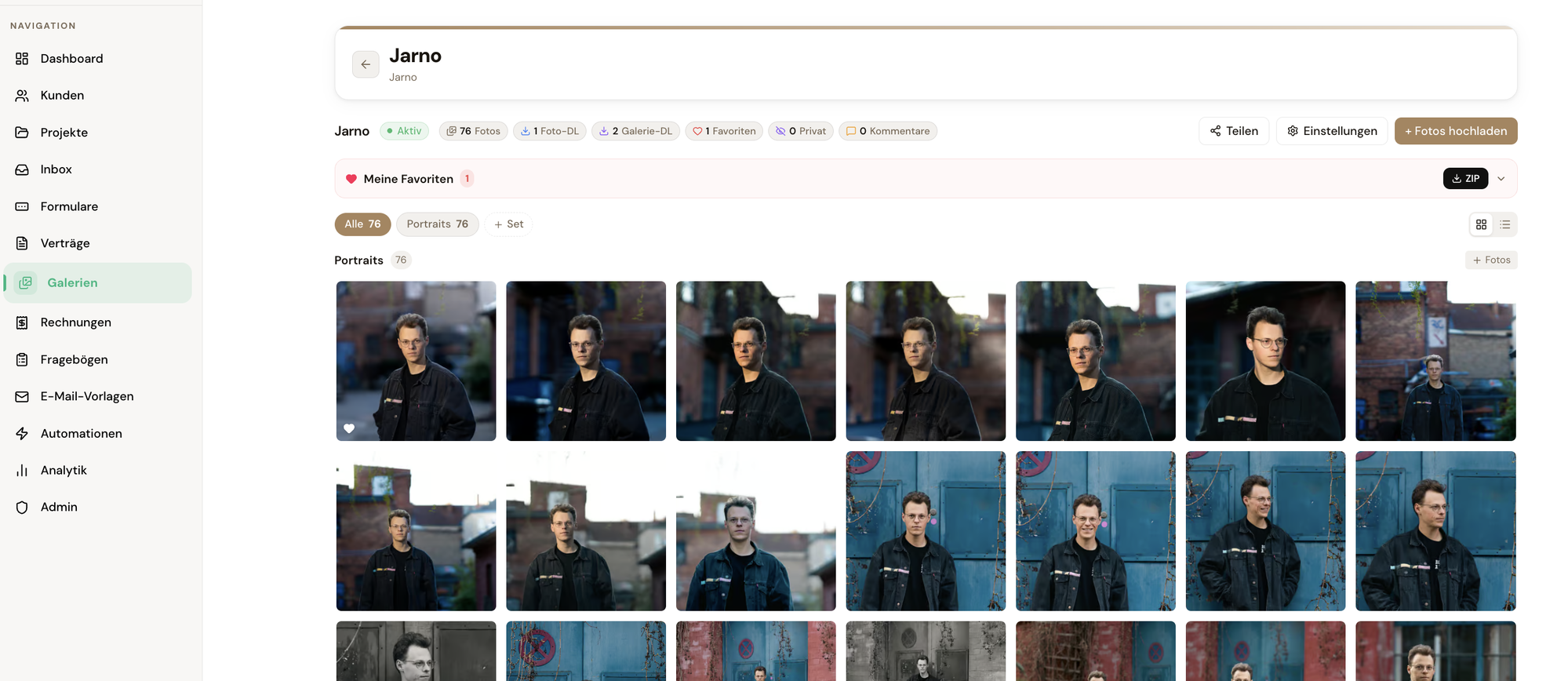This screenshot has height=681, width=1568.
Task: Click the Formulare form icon
Action: 22,206
